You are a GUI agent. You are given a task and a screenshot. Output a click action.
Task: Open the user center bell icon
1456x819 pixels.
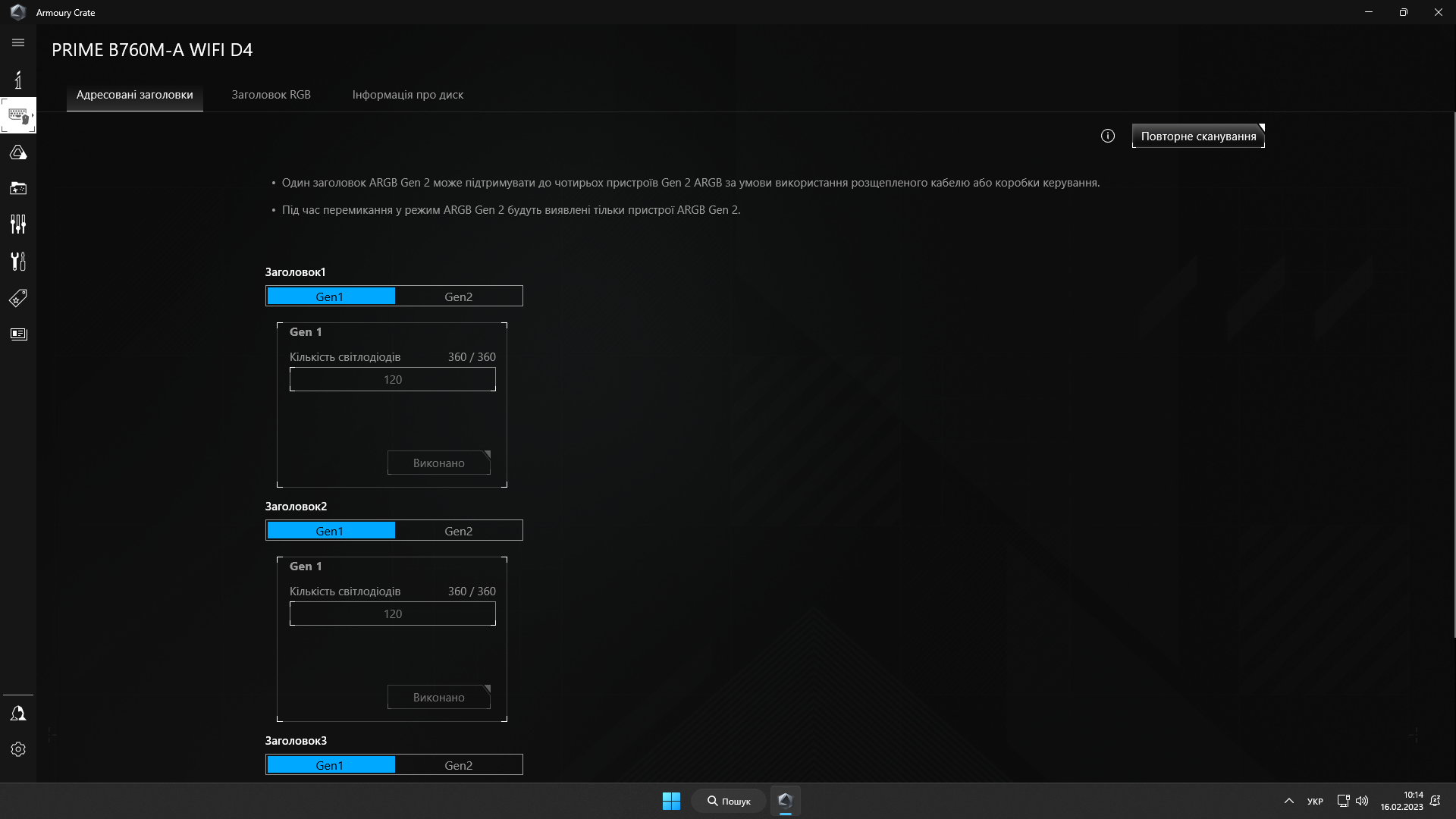(x=18, y=714)
